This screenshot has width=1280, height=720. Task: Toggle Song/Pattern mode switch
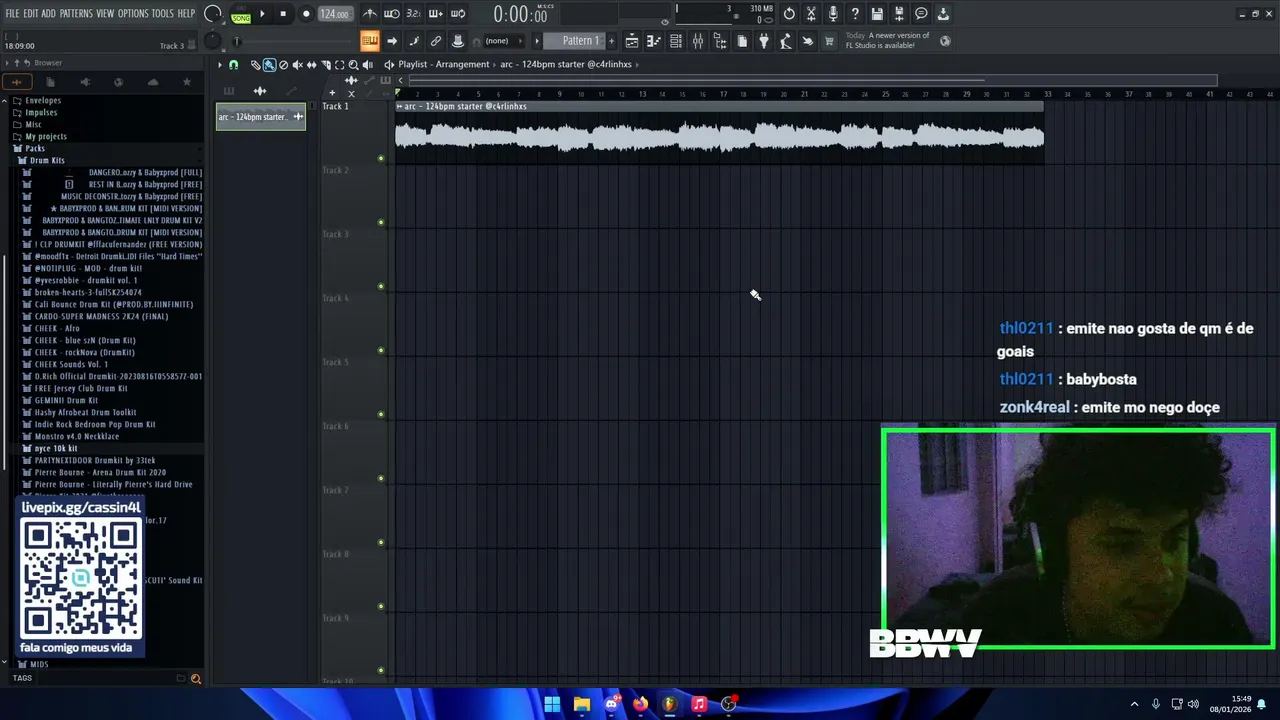pos(241,14)
